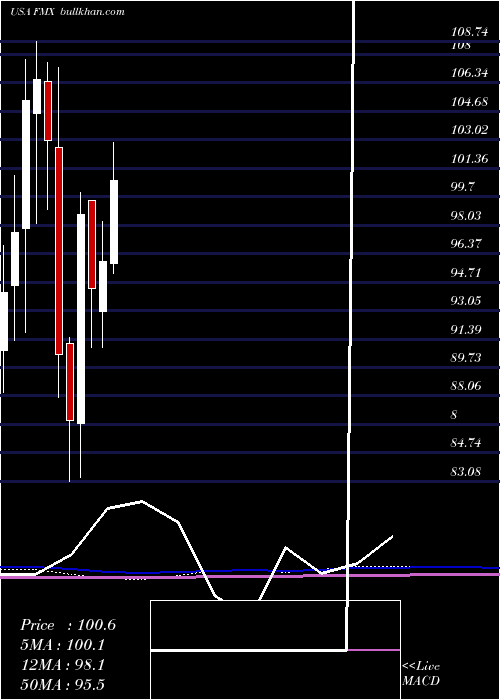
Task: Select the 96.37 price axis label
Action: pyautogui.click(x=467, y=244)
